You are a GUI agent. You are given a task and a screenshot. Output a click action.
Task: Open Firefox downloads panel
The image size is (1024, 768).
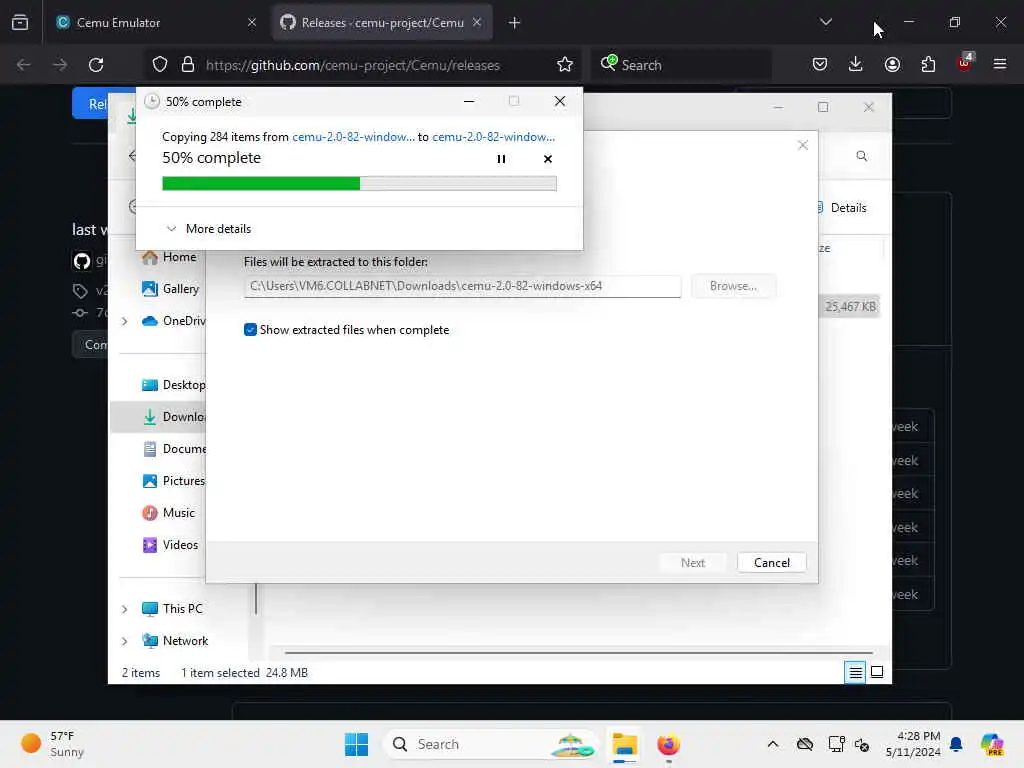(x=856, y=65)
